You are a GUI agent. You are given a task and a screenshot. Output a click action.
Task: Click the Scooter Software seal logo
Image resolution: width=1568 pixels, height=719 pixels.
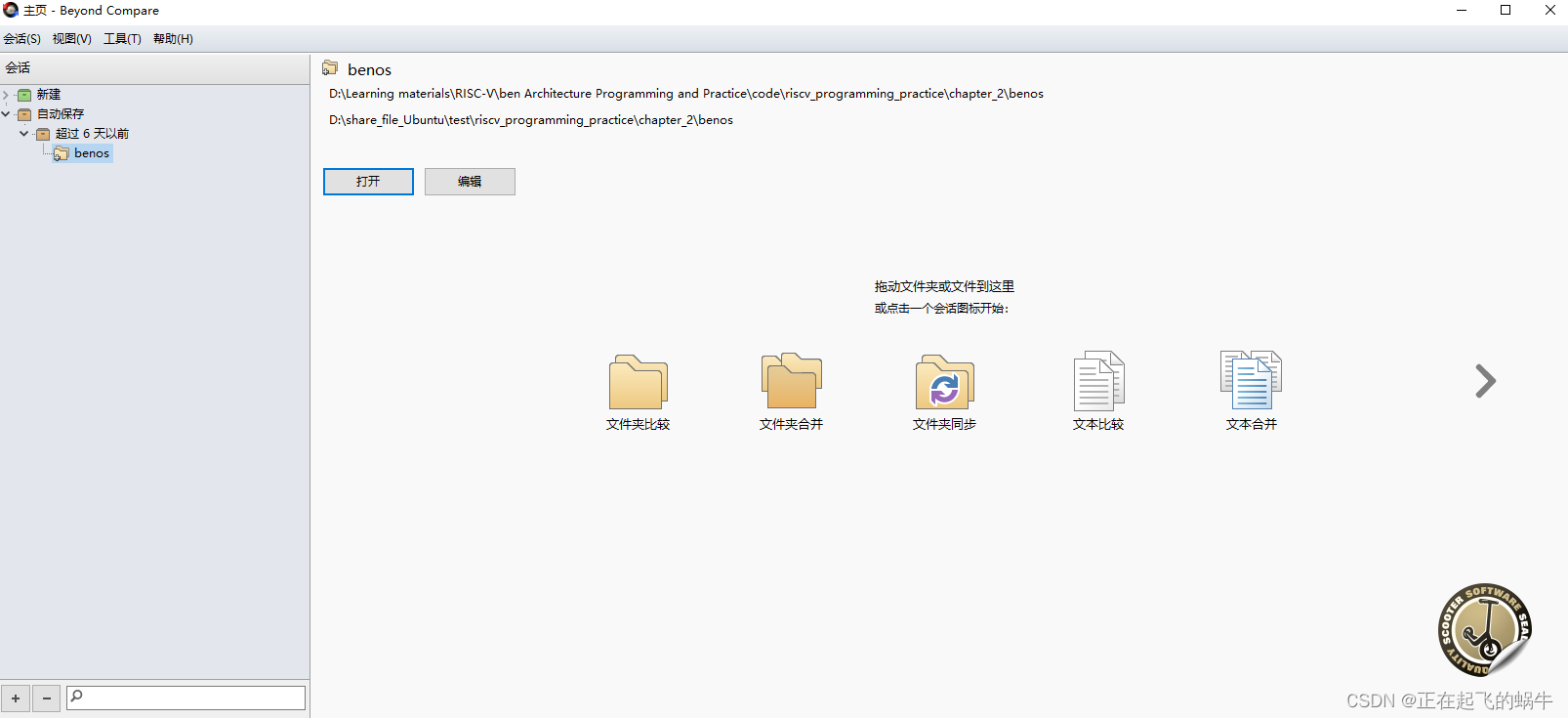(x=1484, y=630)
